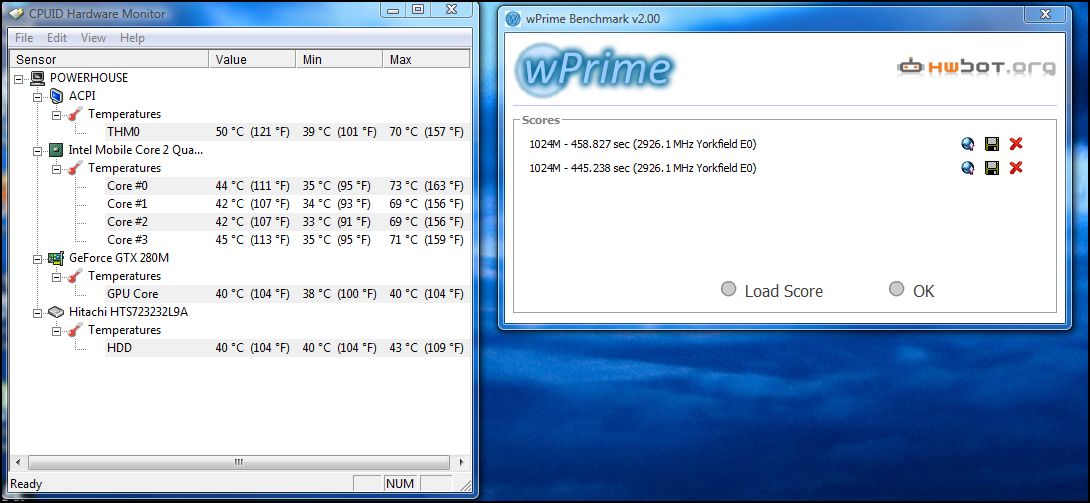Viewport: 1090px width, 503px height.
Task: Select the Load Score radio button
Action: point(728,289)
